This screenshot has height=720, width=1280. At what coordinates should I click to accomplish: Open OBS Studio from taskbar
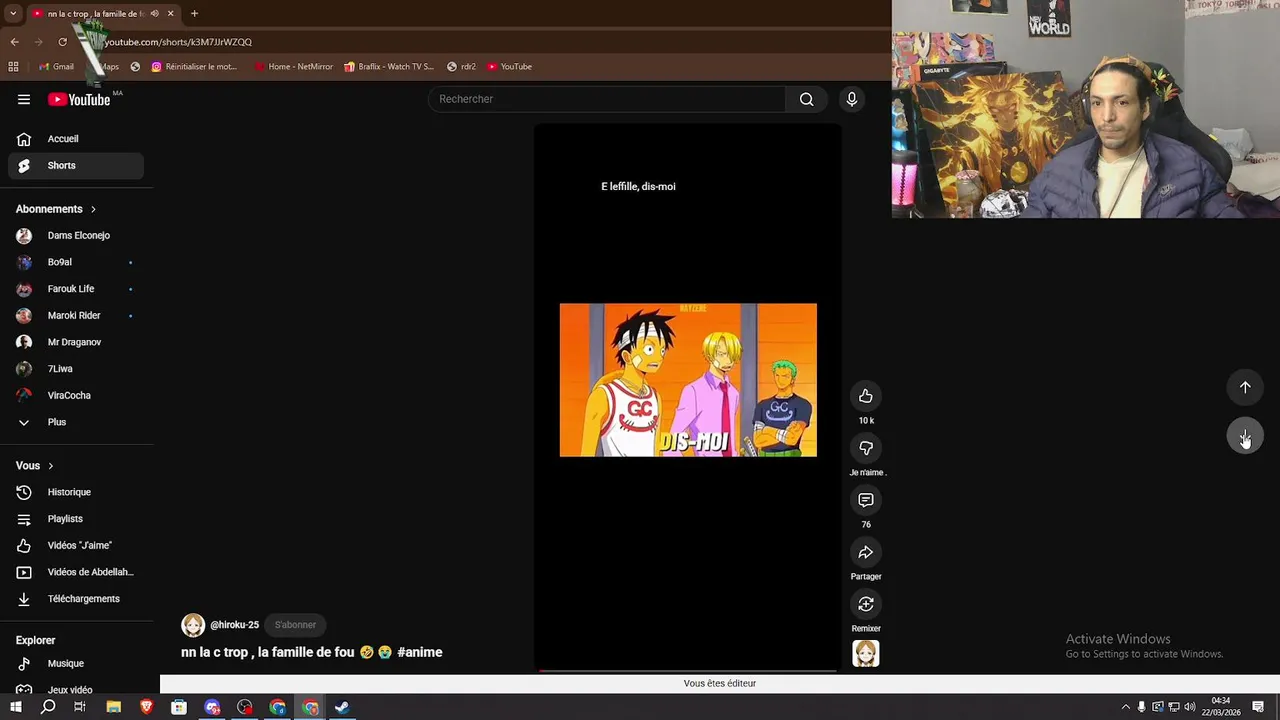pyautogui.click(x=245, y=707)
